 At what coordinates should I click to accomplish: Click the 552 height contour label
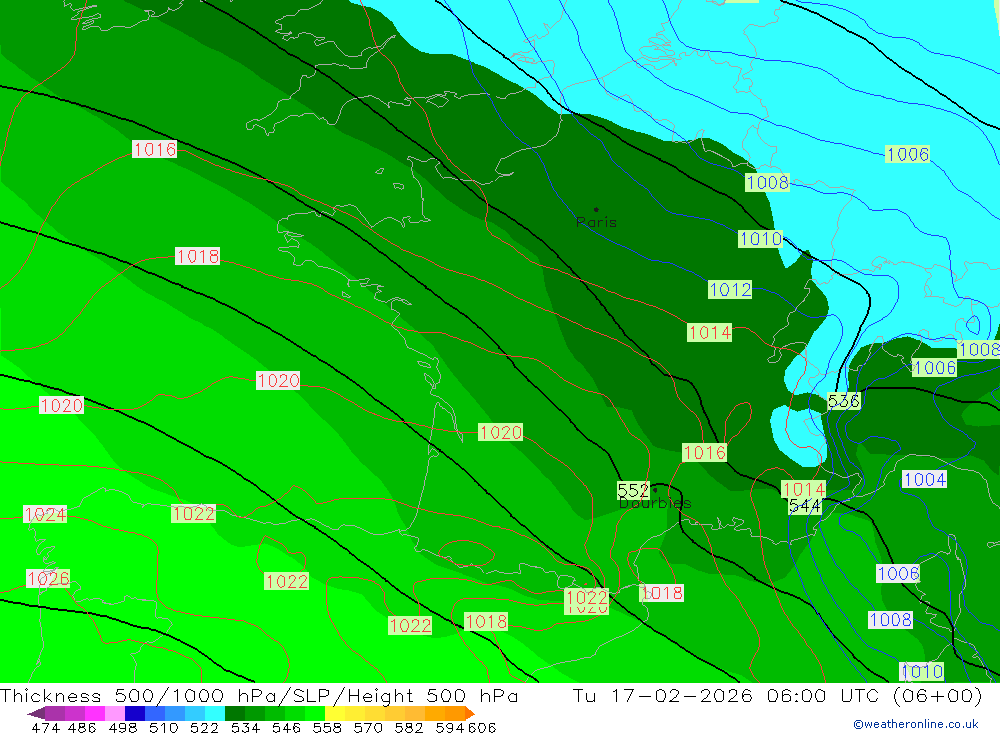(633, 490)
